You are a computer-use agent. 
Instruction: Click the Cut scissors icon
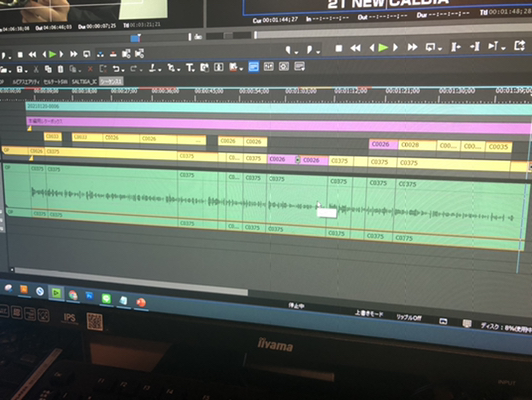(36, 70)
